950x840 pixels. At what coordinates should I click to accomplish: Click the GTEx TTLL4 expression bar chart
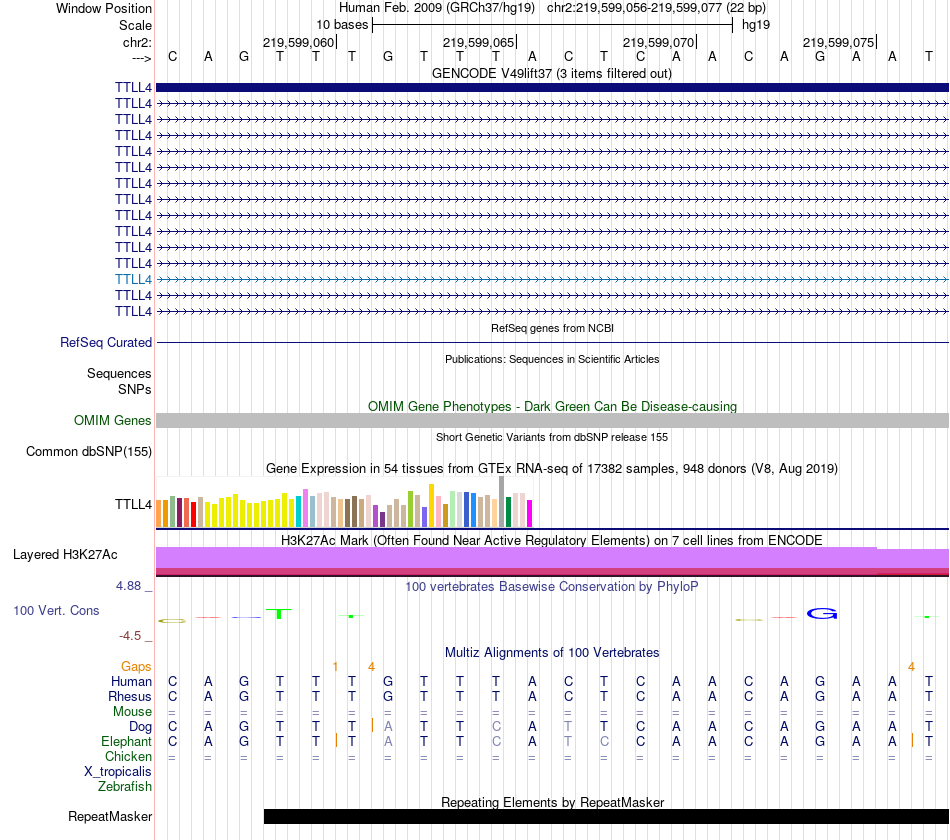tap(344, 502)
